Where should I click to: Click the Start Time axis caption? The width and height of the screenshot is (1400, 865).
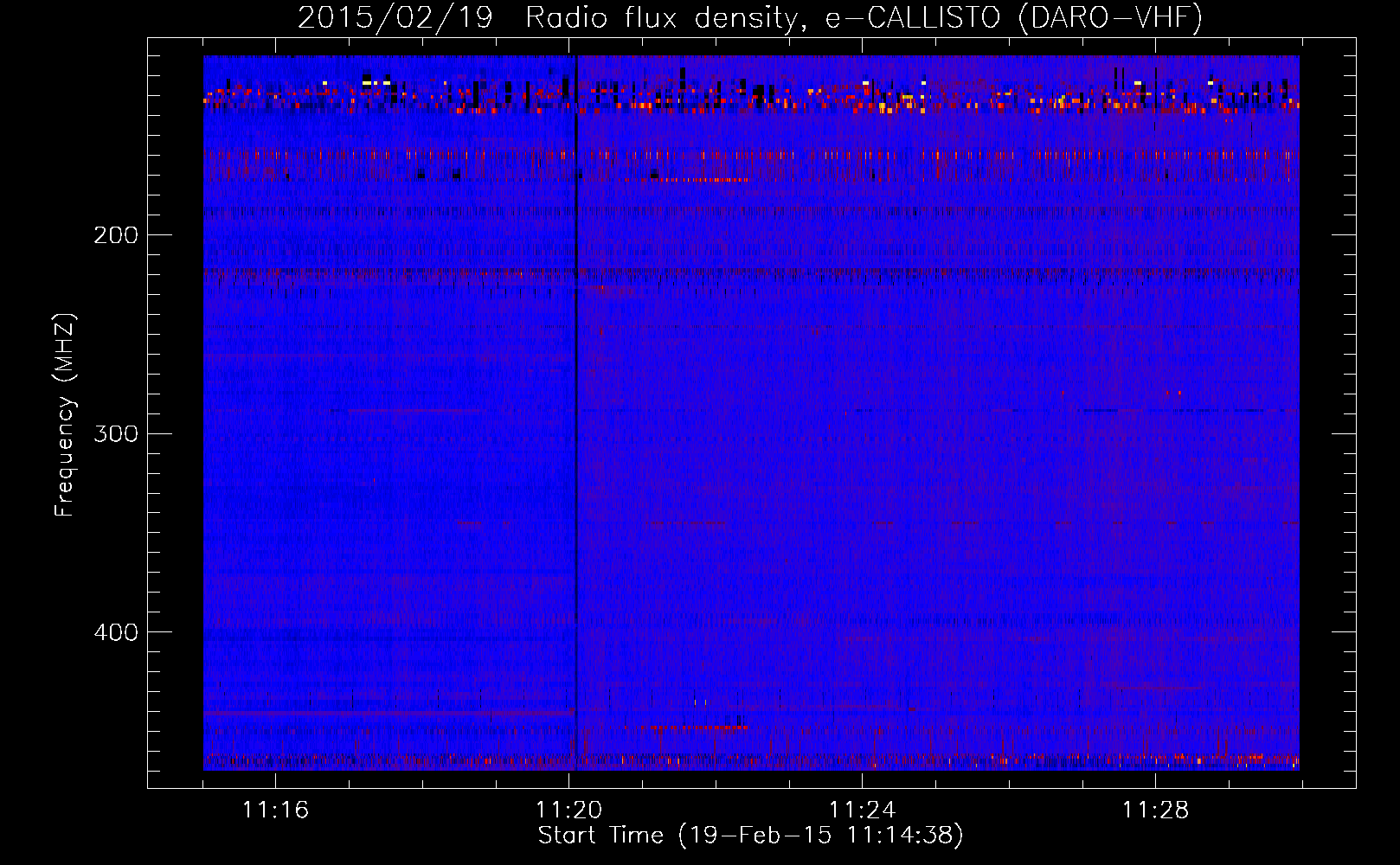pyautogui.click(x=750, y=836)
